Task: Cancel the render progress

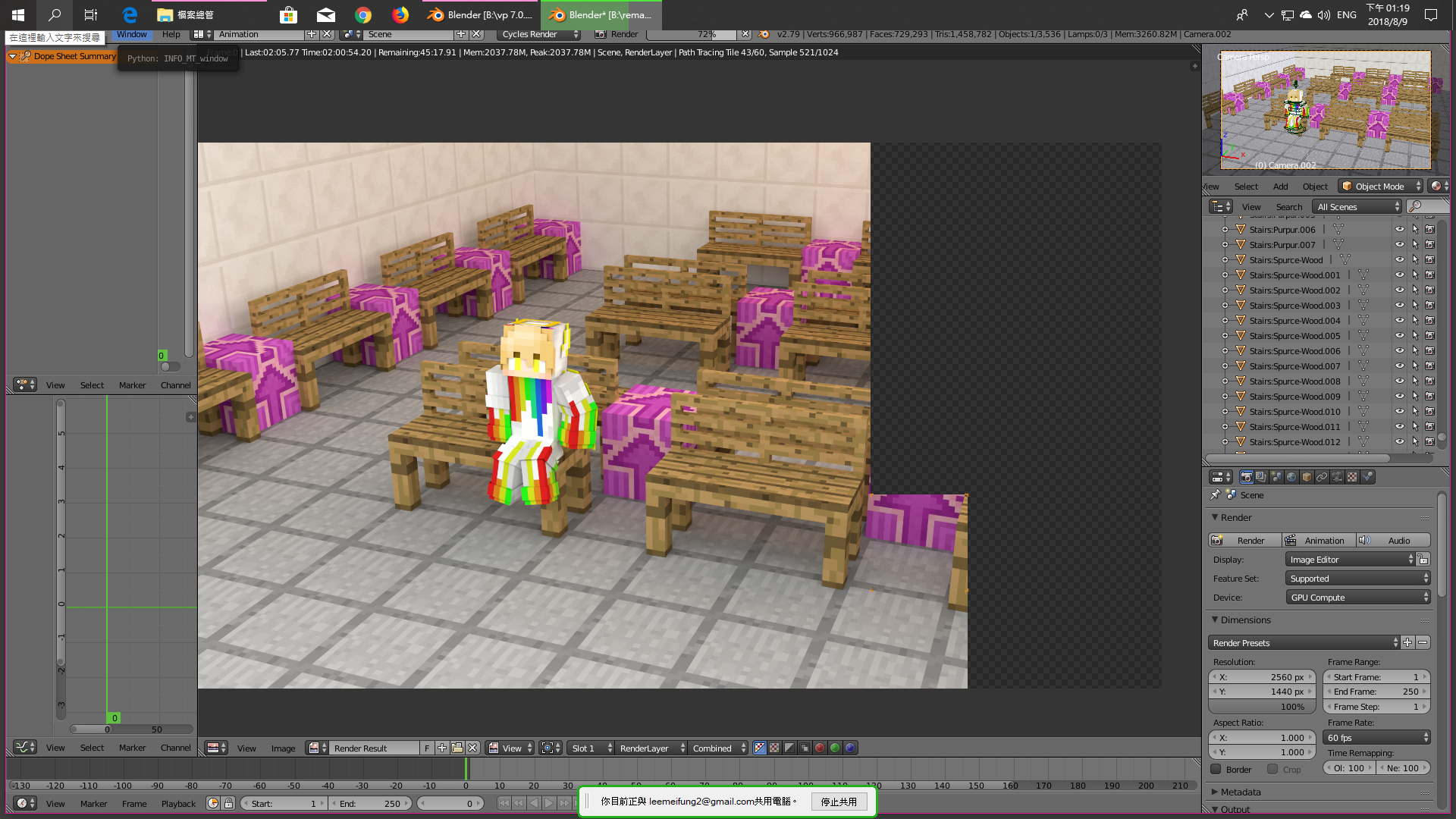Action: coord(745,34)
